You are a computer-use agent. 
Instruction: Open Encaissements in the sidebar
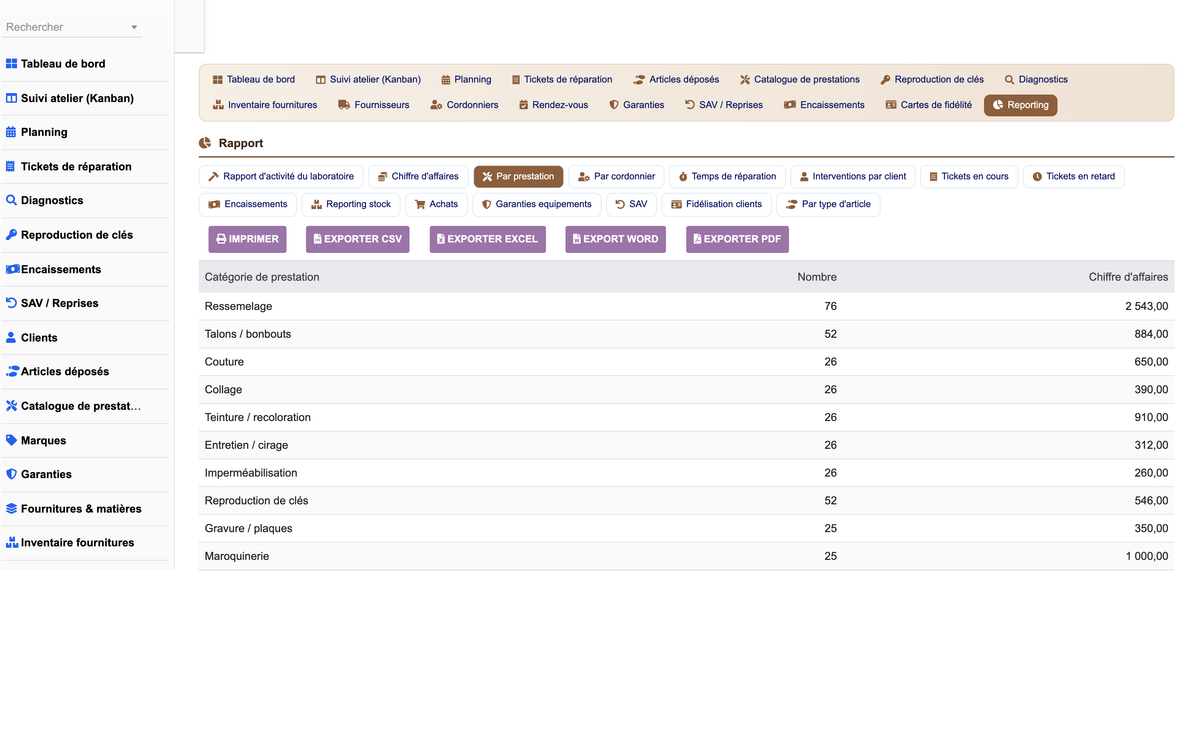(84, 269)
